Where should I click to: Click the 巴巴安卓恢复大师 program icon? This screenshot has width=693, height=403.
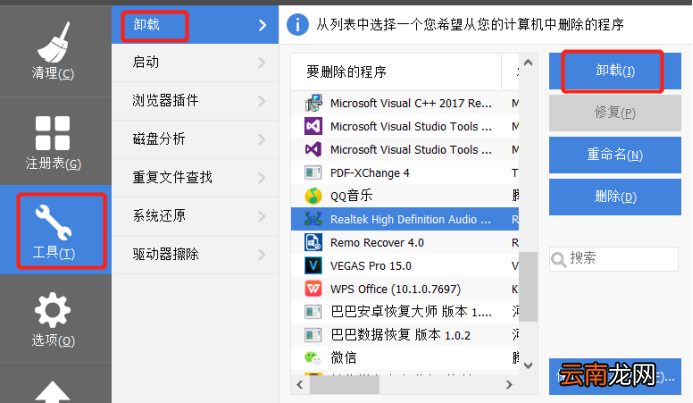(x=313, y=312)
